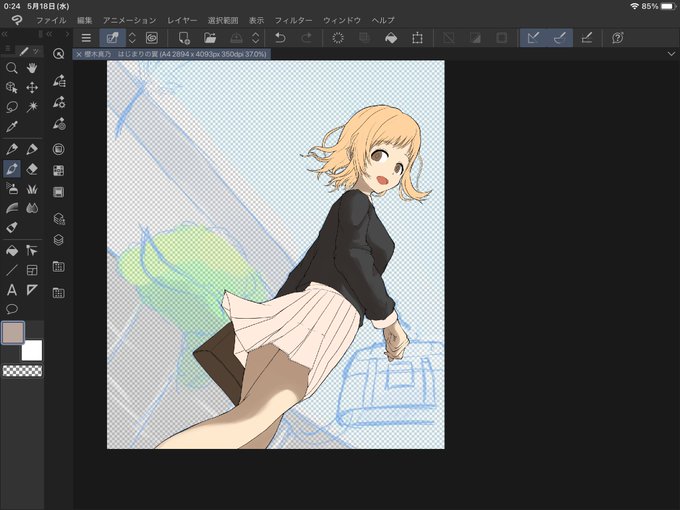This screenshot has width=680, height=510.
Task: Select the main drawing color swatch
Action: coord(13,333)
